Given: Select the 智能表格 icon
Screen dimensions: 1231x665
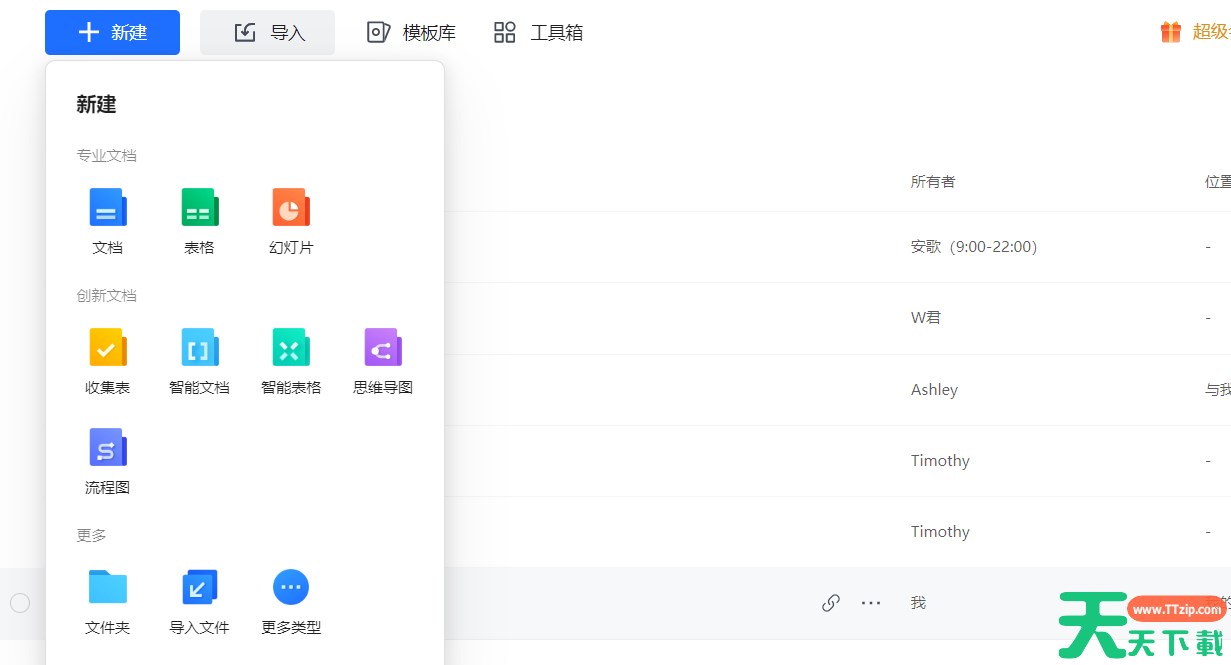Looking at the screenshot, I should (x=291, y=348).
